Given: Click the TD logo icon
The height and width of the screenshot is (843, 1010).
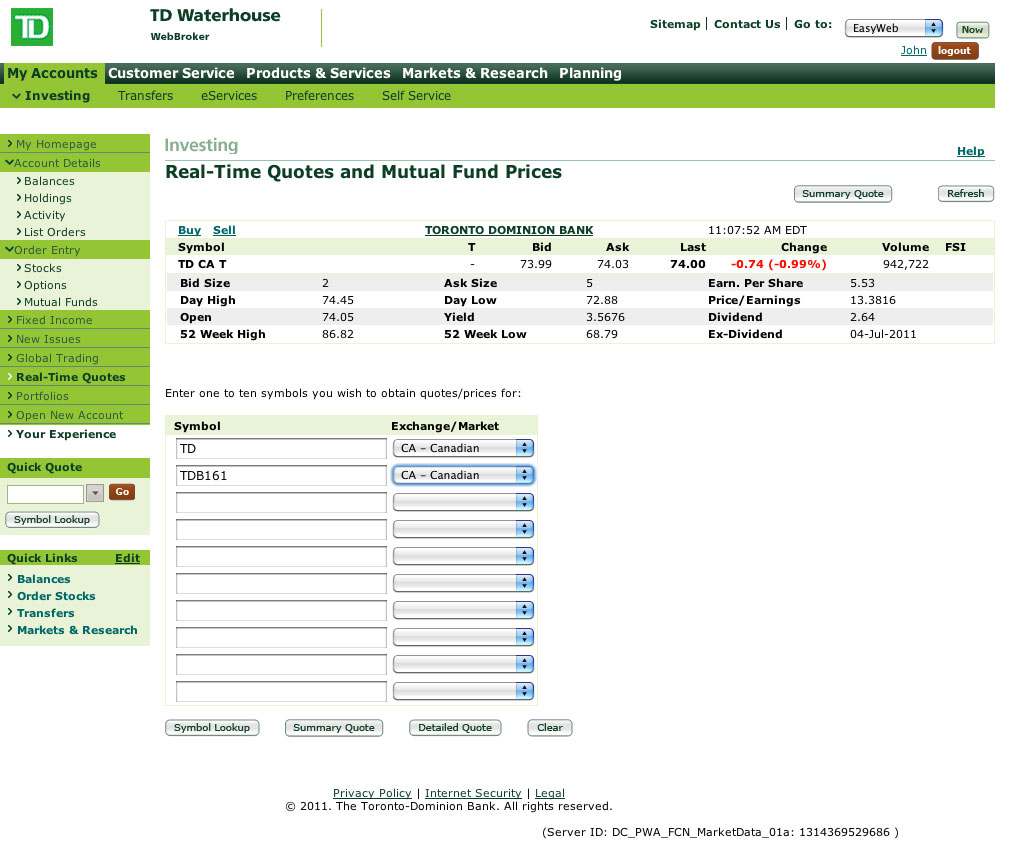Looking at the screenshot, I should pyautogui.click(x=31, y=26).
